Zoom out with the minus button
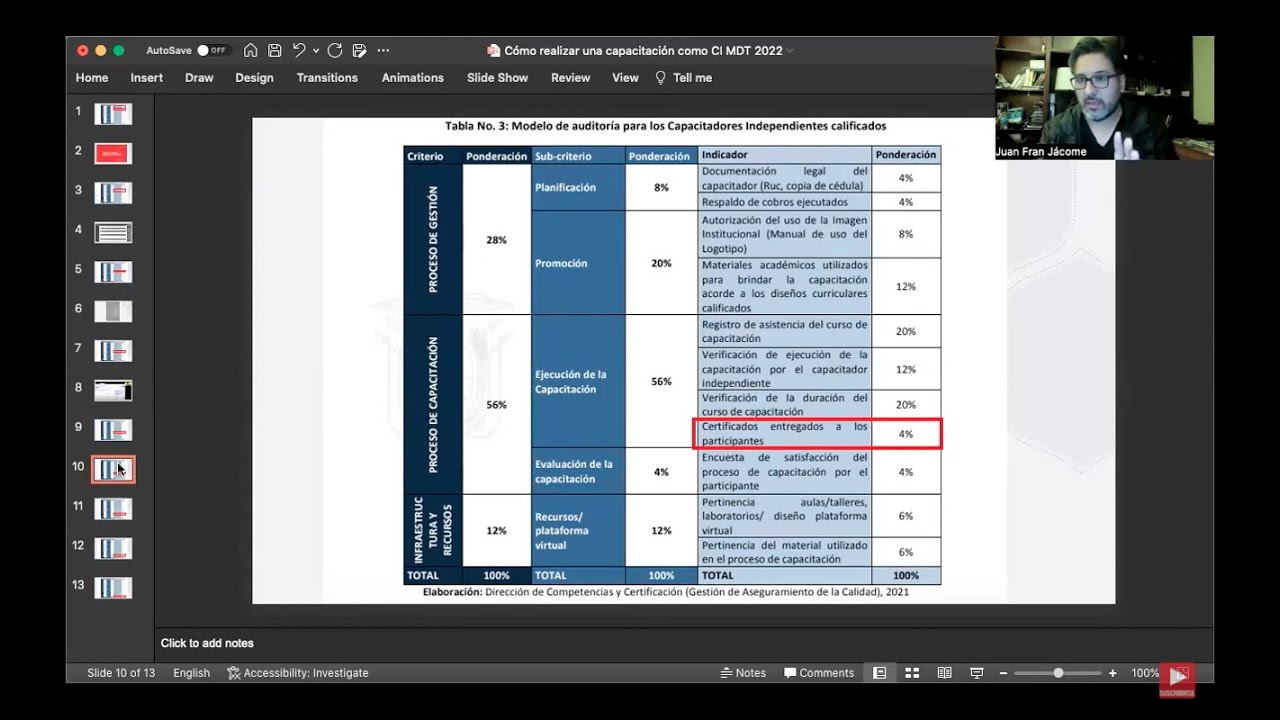Viewport: 1280px width, 720px height. [x=1005, y=673]
